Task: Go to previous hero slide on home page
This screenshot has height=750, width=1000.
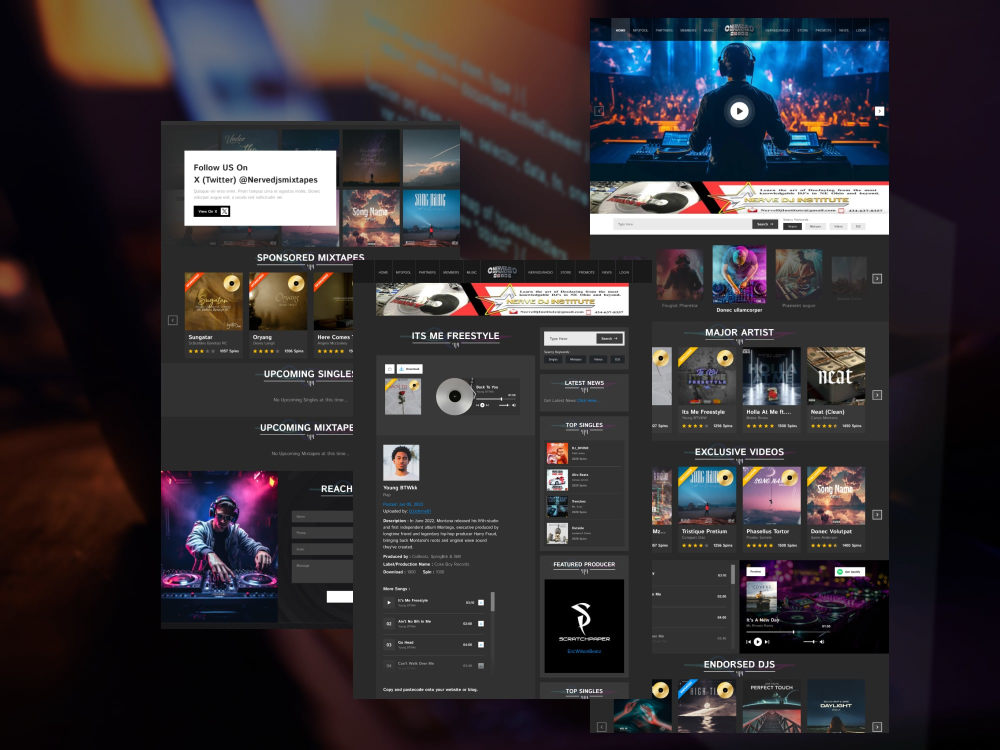Action: [x=599, y=111]
